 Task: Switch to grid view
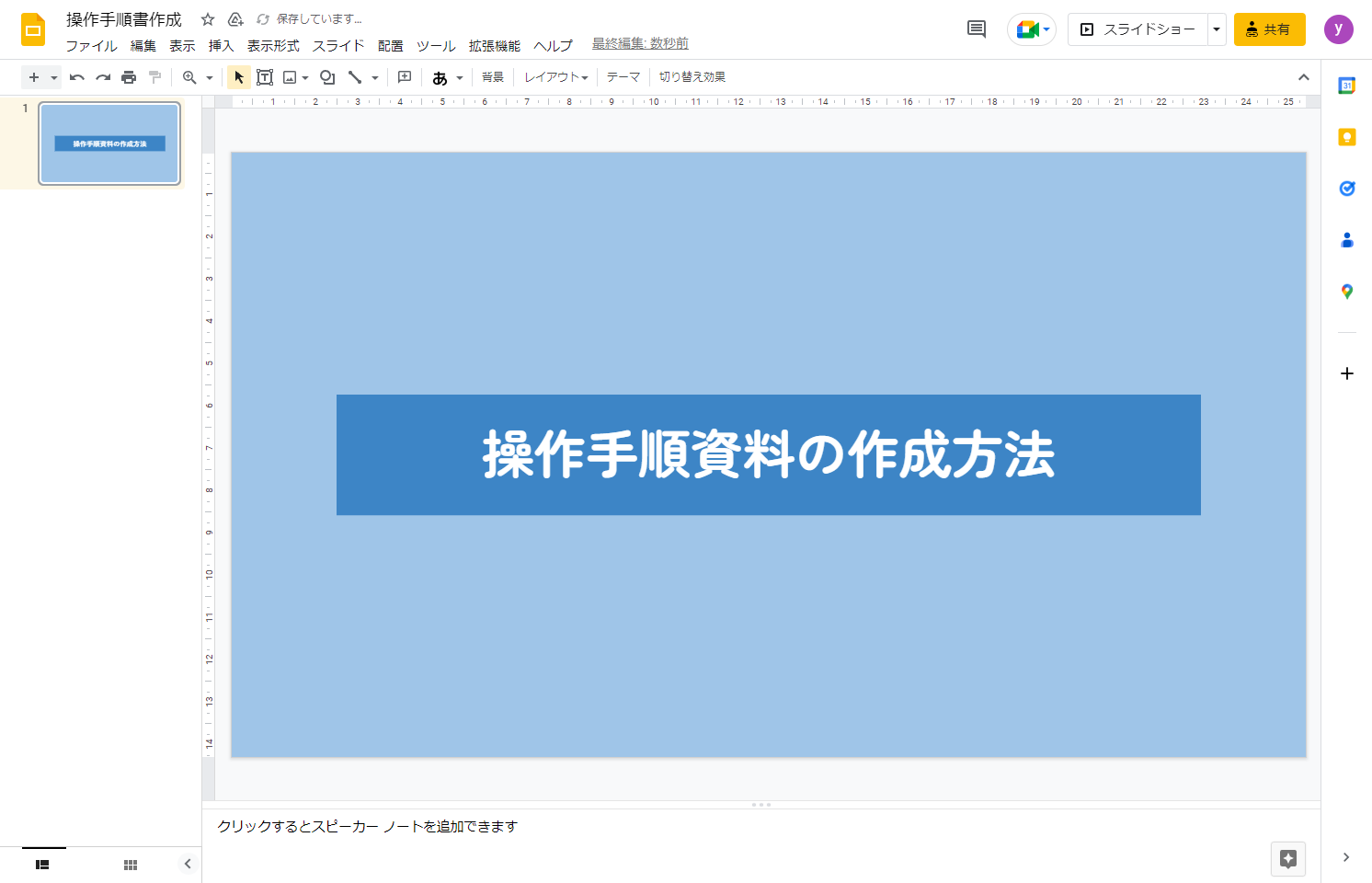click(131, 865)
